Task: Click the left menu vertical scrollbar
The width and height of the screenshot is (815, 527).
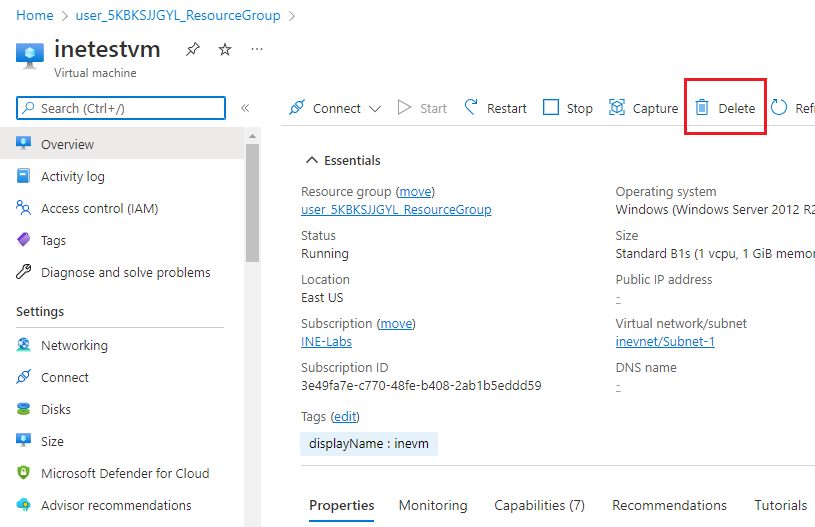Action: [252, 200]
